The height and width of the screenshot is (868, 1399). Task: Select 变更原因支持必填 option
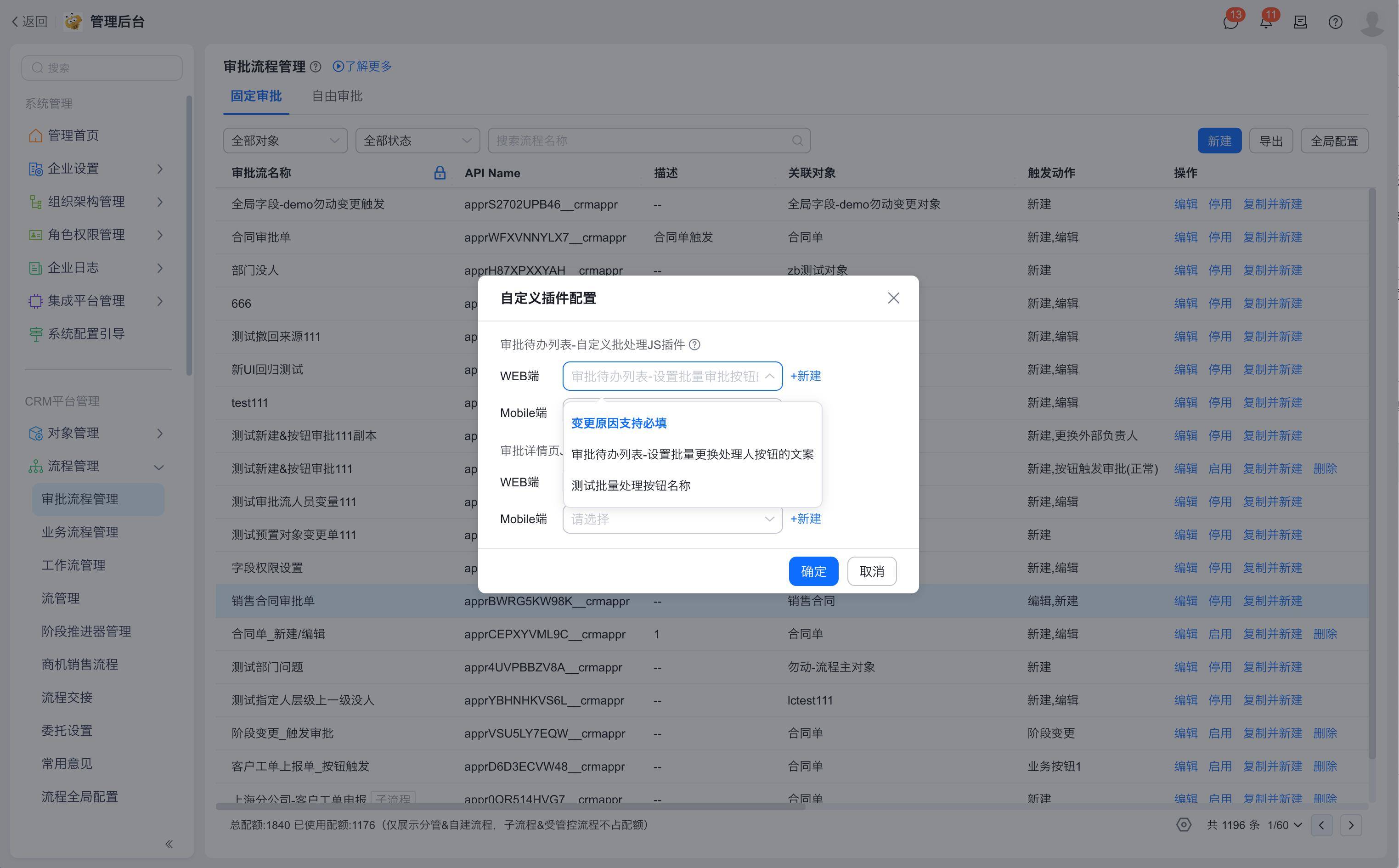[x=619, y=423]
